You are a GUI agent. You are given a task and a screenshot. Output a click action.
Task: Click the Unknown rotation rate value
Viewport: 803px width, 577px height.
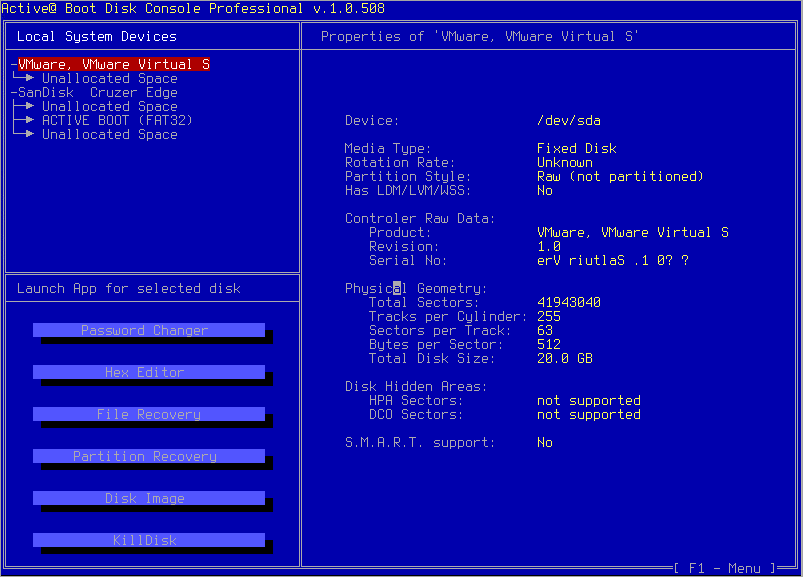tap(565, 163)
